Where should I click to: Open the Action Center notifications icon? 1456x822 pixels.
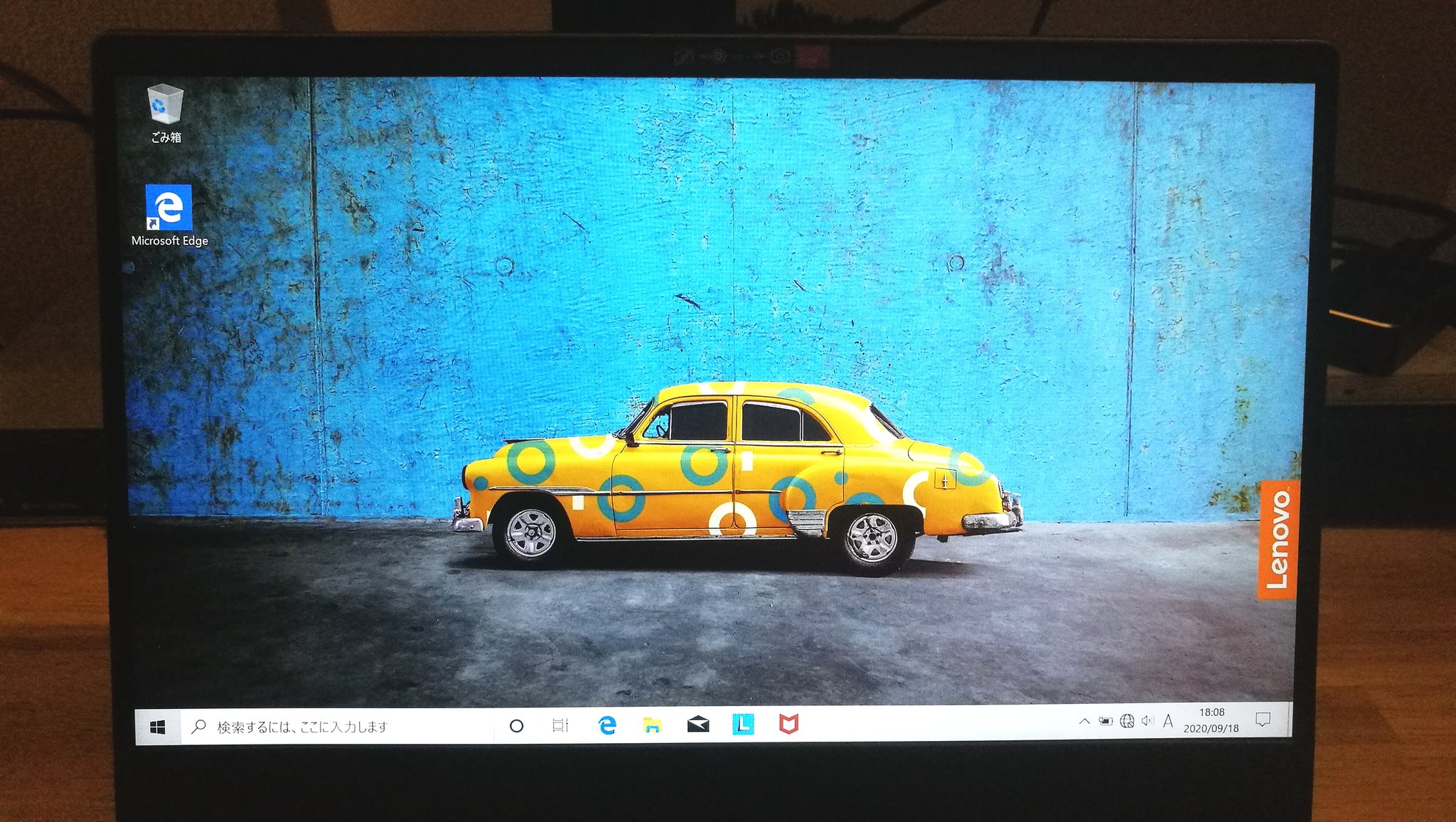coord(1263,719)
